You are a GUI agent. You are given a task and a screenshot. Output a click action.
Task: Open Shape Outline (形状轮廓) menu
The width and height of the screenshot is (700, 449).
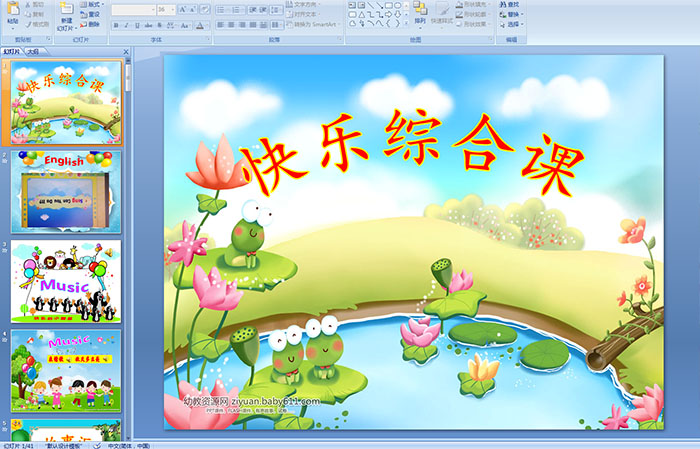[x=472, y=14]
